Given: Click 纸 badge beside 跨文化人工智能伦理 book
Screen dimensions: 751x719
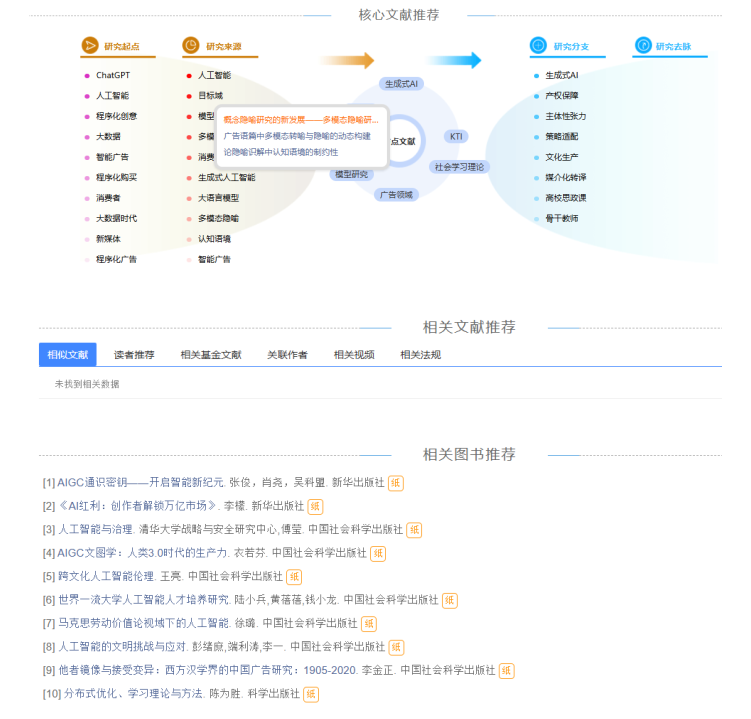Looking at the screenshot, I should (x=294, y=576).
